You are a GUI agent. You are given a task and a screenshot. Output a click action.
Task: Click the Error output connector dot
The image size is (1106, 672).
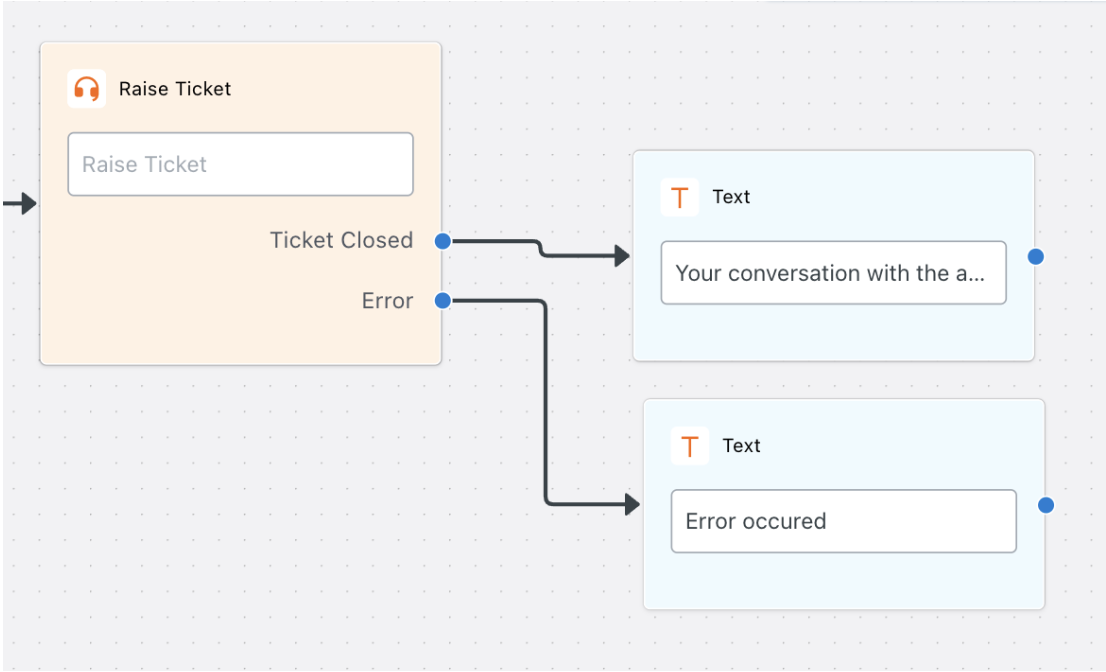[x=442, y=301]
